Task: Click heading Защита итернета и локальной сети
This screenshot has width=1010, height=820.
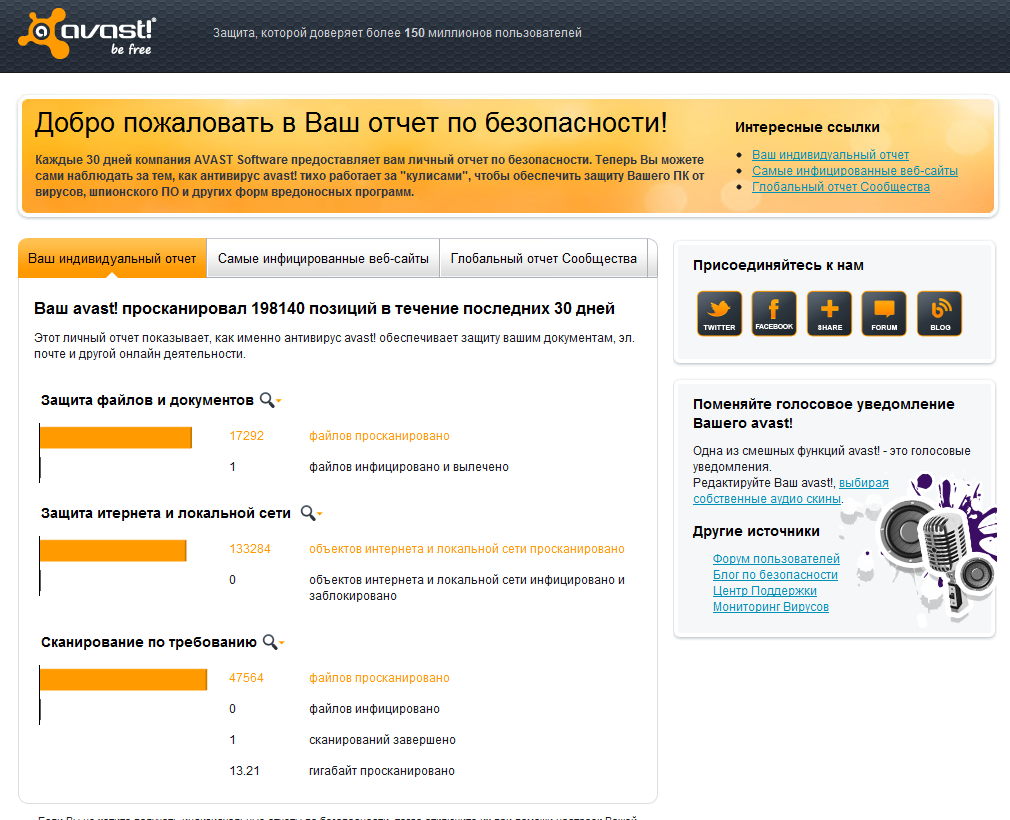Action: [x=166, y=513]
